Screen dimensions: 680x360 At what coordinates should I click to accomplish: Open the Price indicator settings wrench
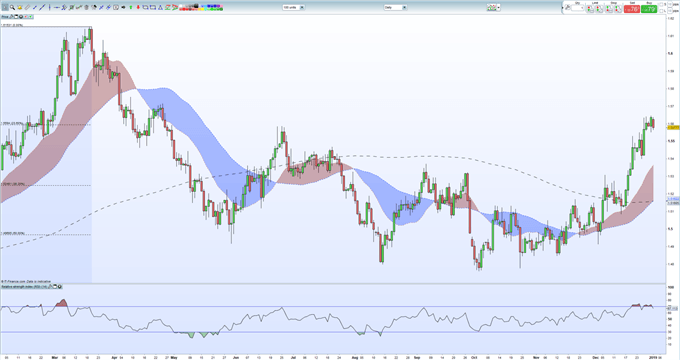11,16
